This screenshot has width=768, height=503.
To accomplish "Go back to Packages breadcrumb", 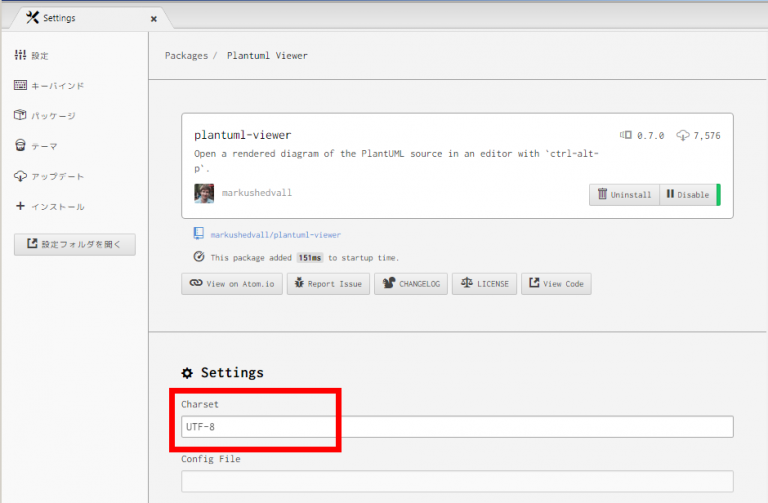I will pyautogui.click(x=186, y=55).
